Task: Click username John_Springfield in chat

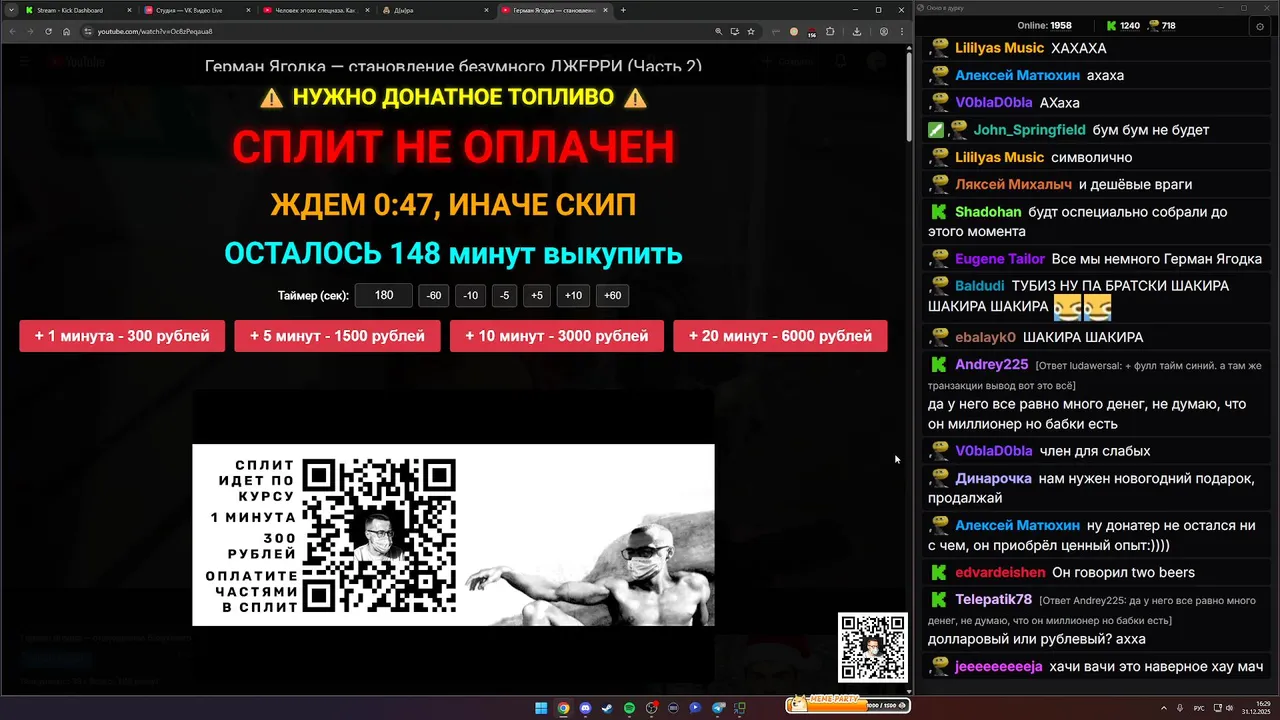Action: click(1029, 130)
